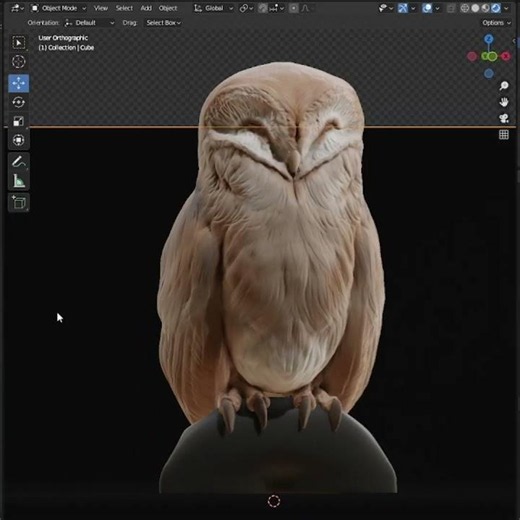Open Global transform orientation dropdown
Viewport: 520px width, 520px height.
[213, 8]
